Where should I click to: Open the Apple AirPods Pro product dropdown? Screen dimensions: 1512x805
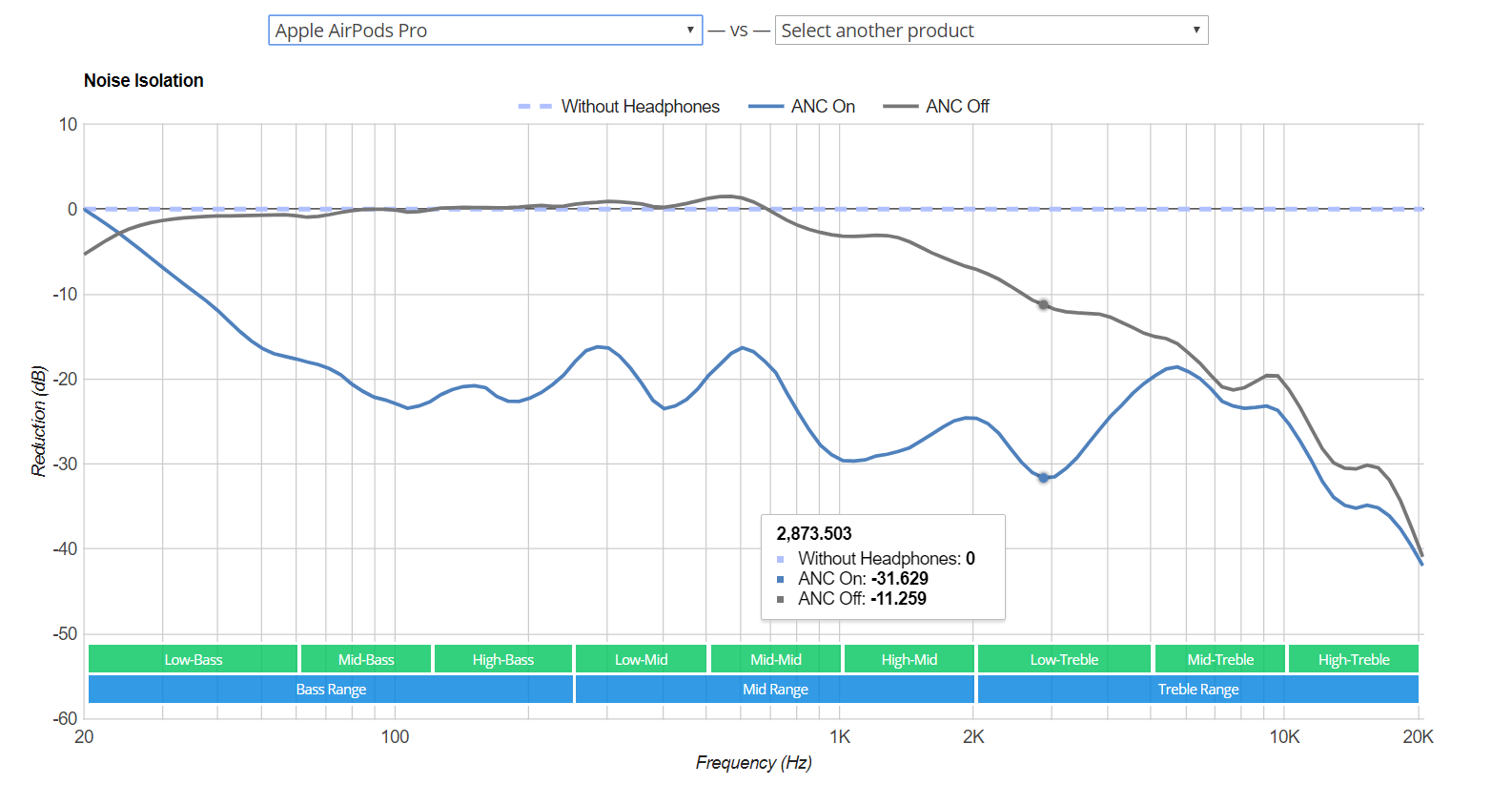click(x=485, y=31)
